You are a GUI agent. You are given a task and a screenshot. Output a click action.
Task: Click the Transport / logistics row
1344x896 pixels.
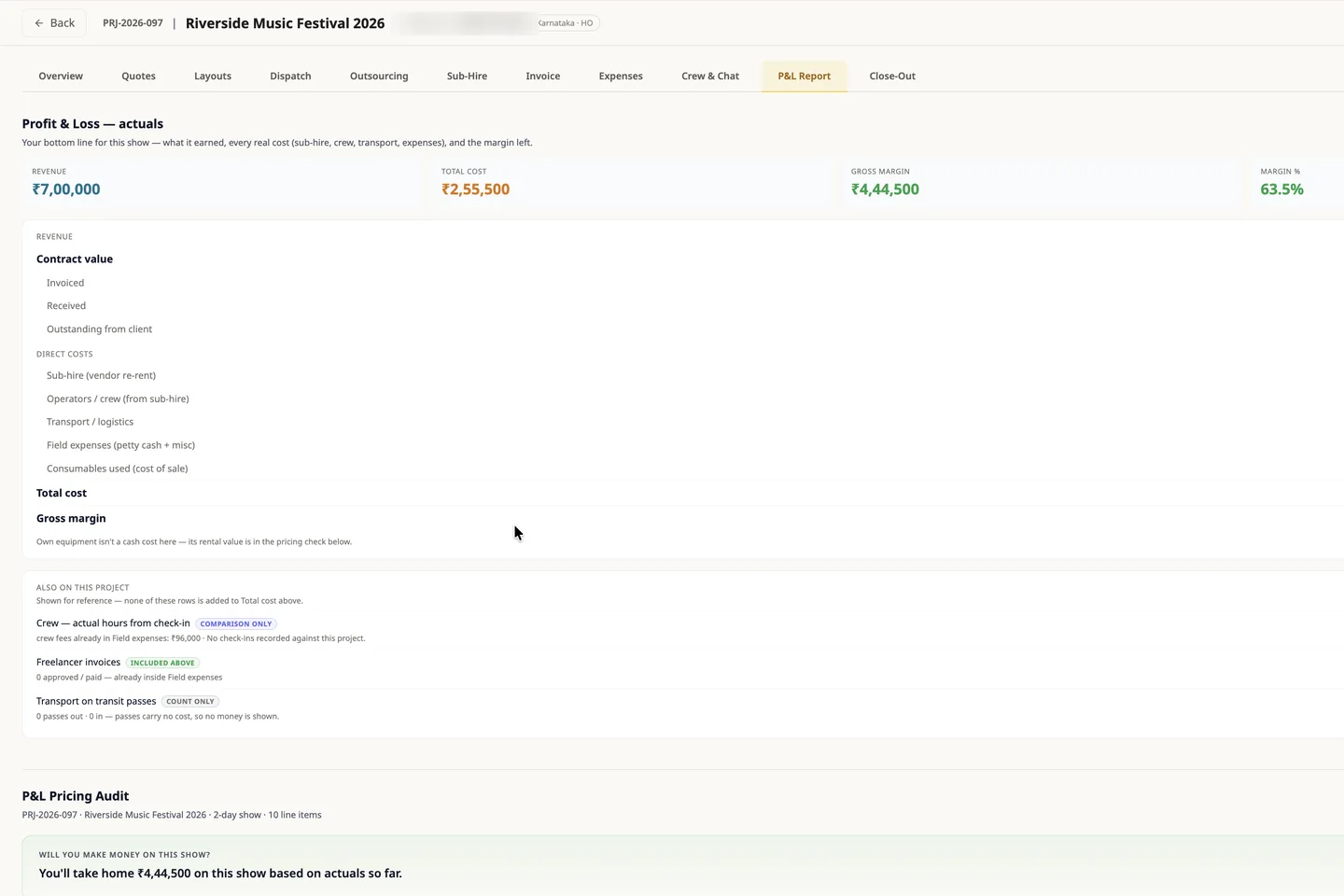pyautogui.click(x=690, y=422)
